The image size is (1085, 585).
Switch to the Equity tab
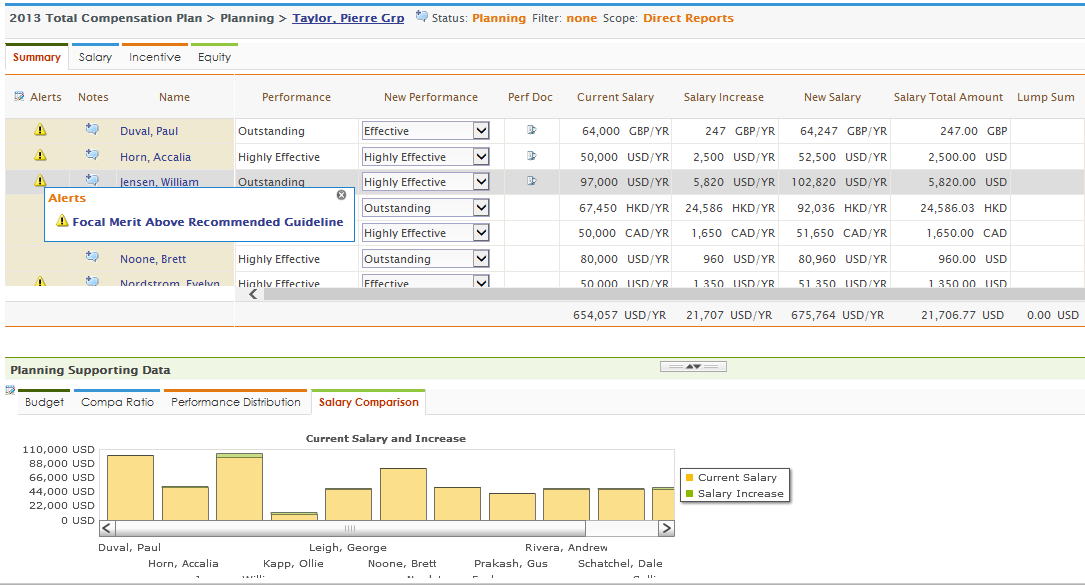214,58
